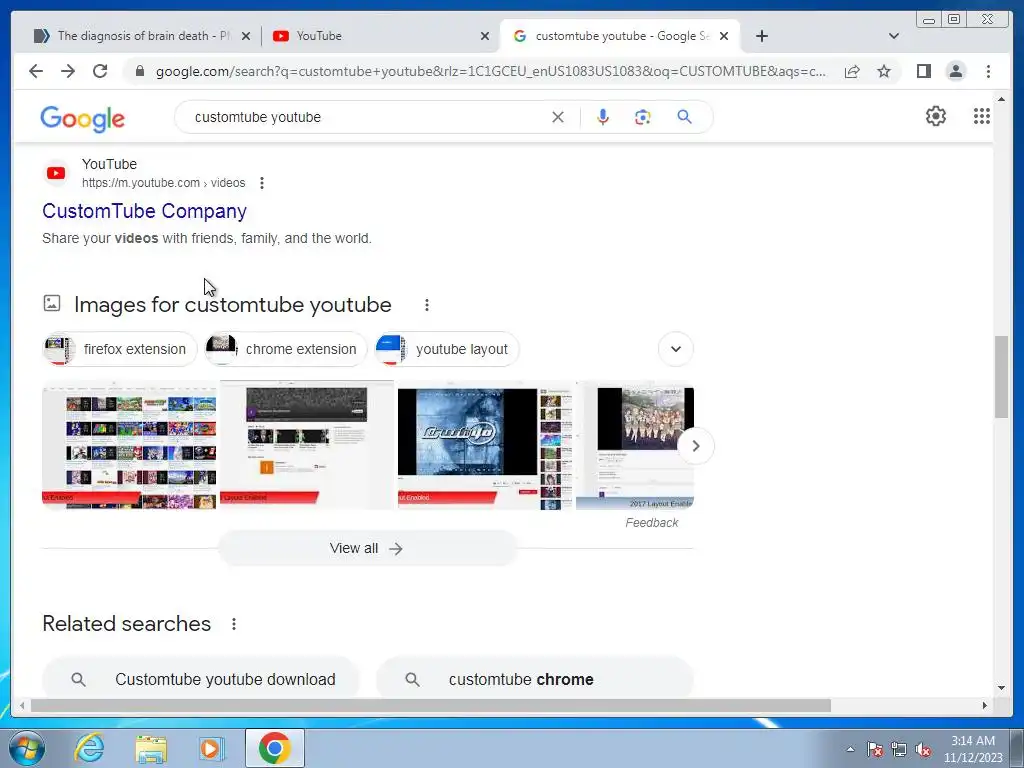This screenshot has width=1024, height=768.
Task: Click the padlock site info icon
Action: click(x=139, y=71)
